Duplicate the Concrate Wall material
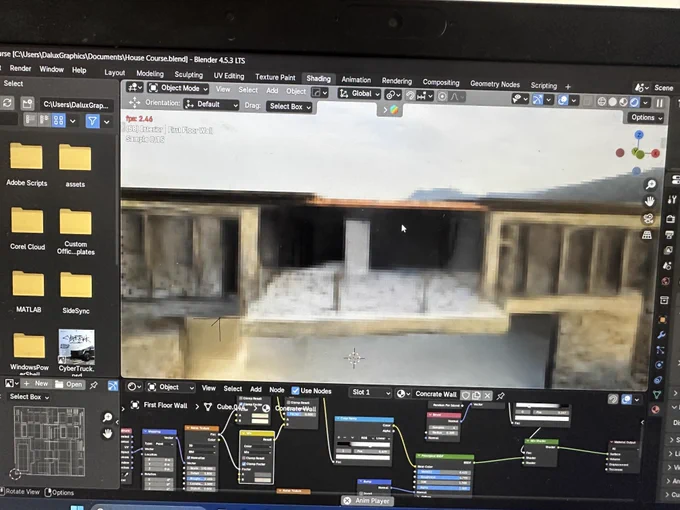Viewport: 680px width, 510px height. click(x=476, y=395)
